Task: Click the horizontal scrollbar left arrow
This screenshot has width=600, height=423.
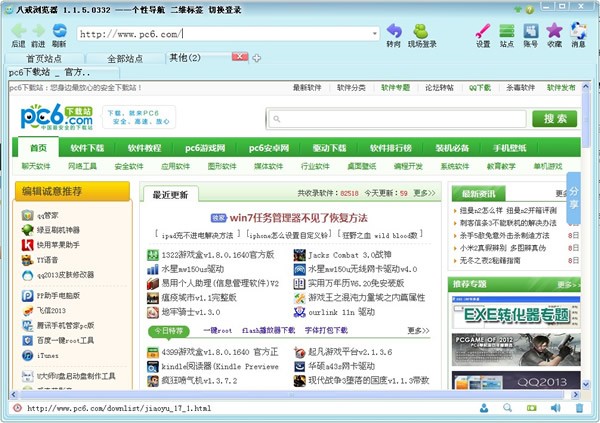Action: 13,394
